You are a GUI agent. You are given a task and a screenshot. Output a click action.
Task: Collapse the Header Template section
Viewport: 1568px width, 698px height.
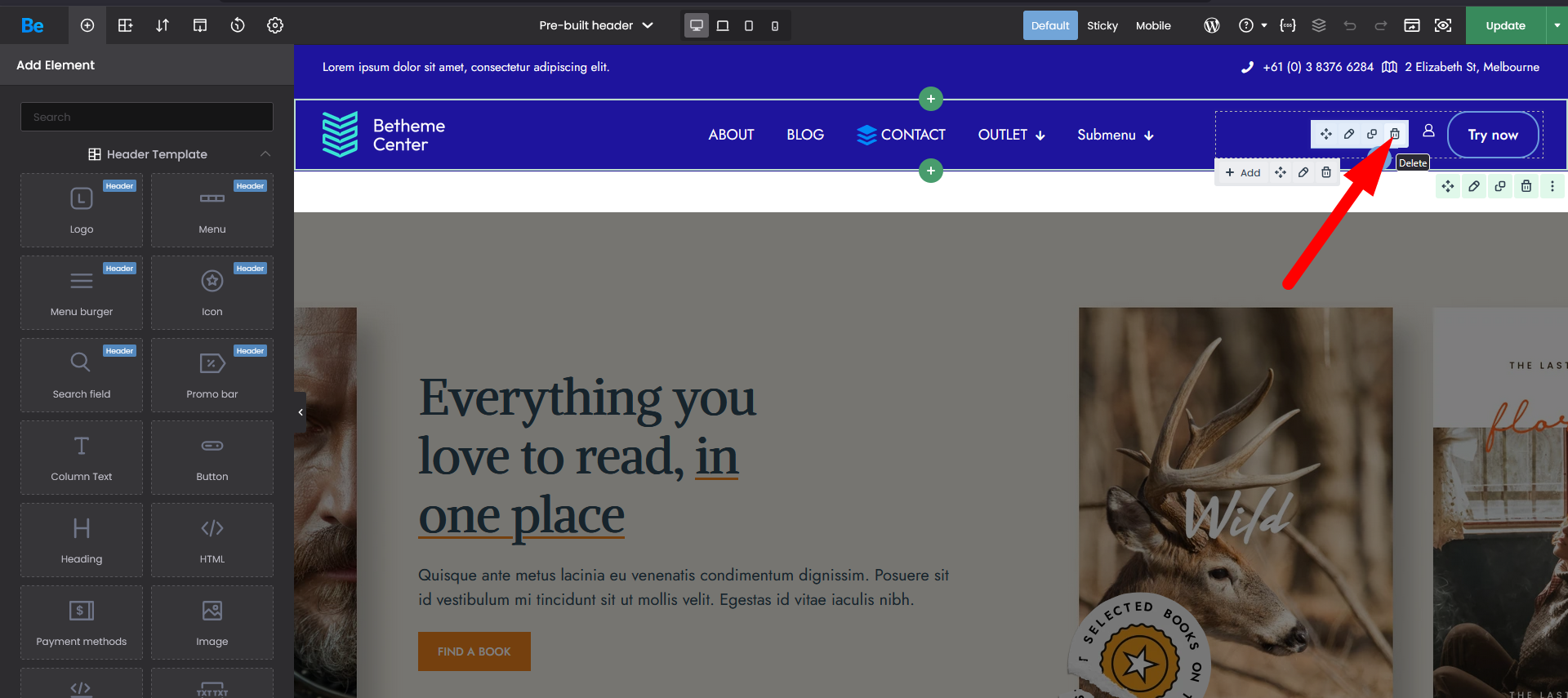pos(265,154)
